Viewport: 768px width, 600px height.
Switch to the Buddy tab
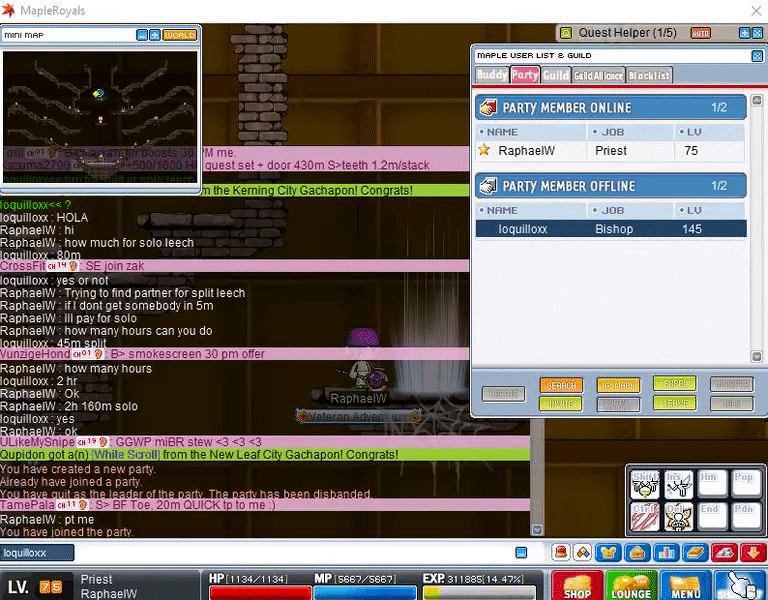click(492, 75)
